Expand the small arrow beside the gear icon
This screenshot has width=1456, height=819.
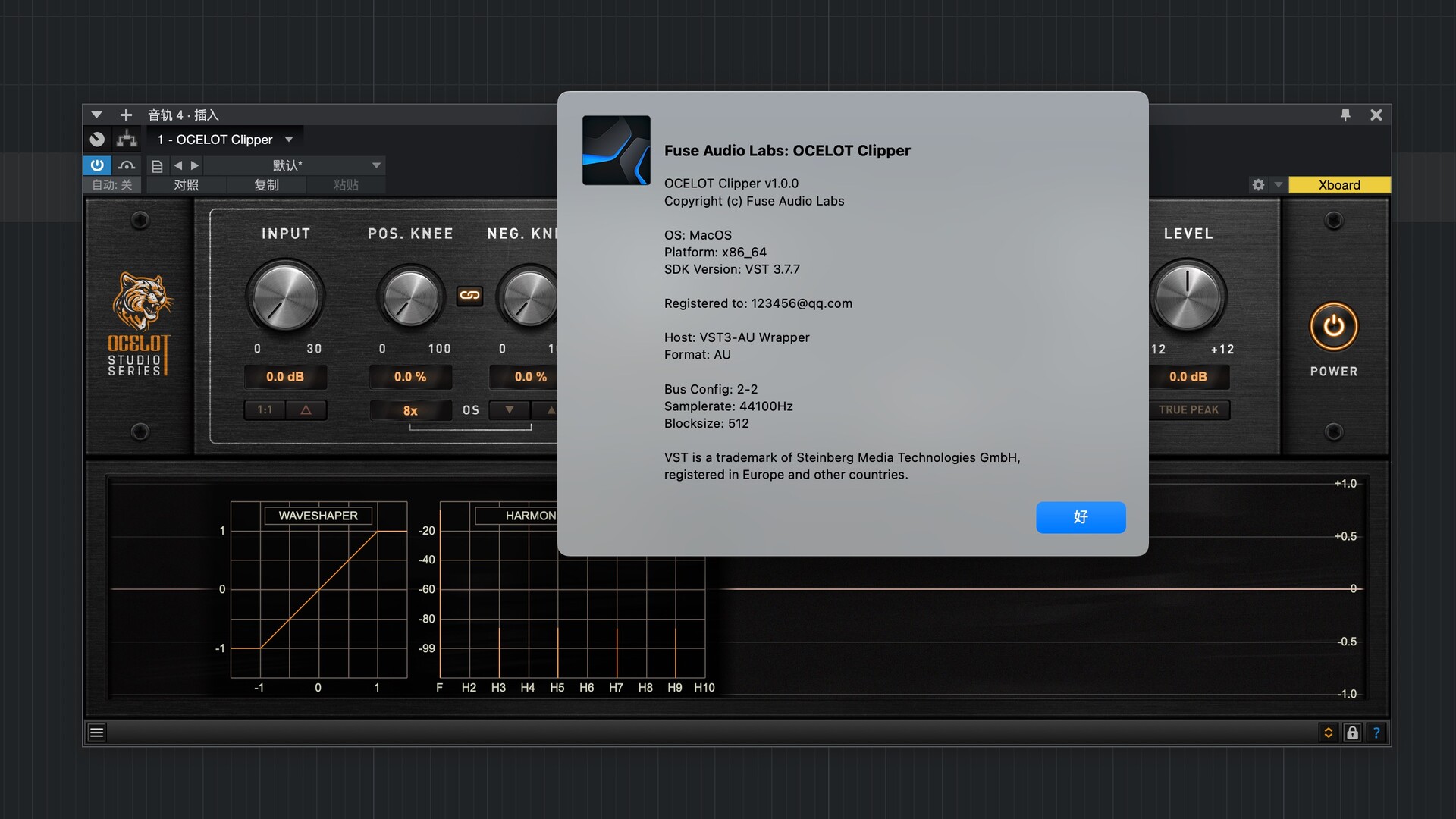pyautogui.click(x=1278, y=185)
